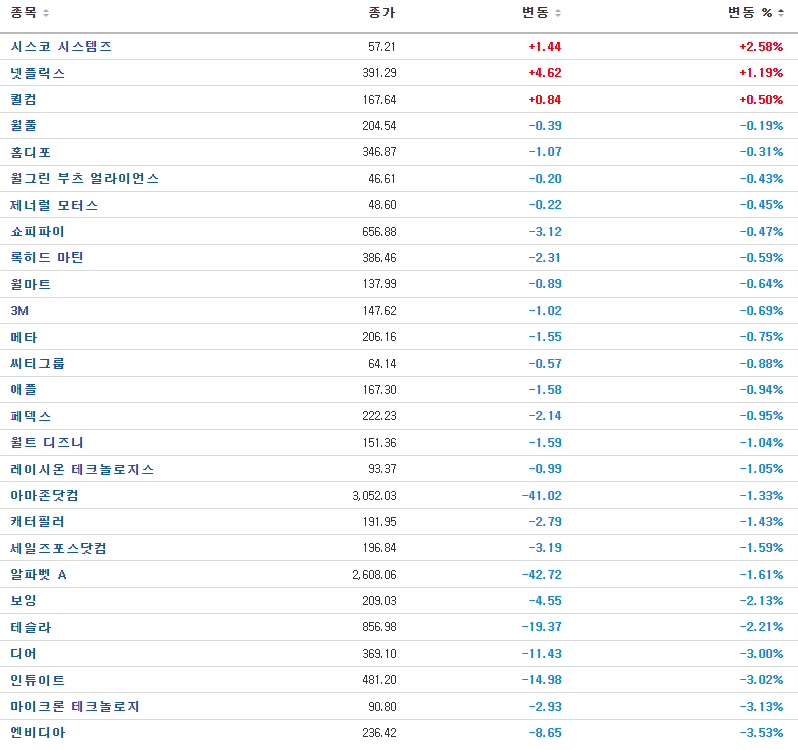Open the 시스코 시스템즈 stock link

tap(61, 47)
